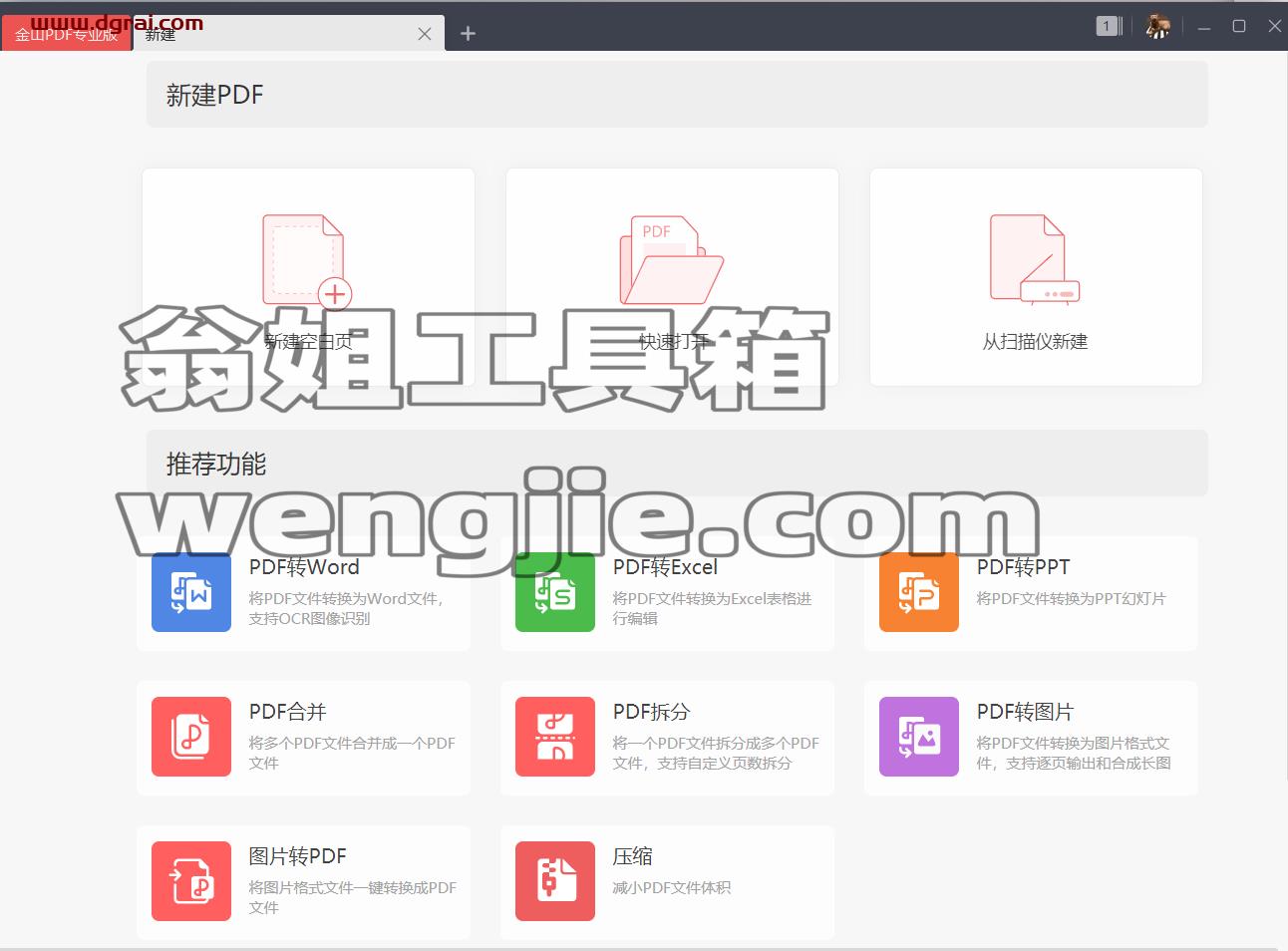1288x951 pixels.
Task: Click the PDF转图片 description text
Action: pyautogui.click(x=1074, y=753)
